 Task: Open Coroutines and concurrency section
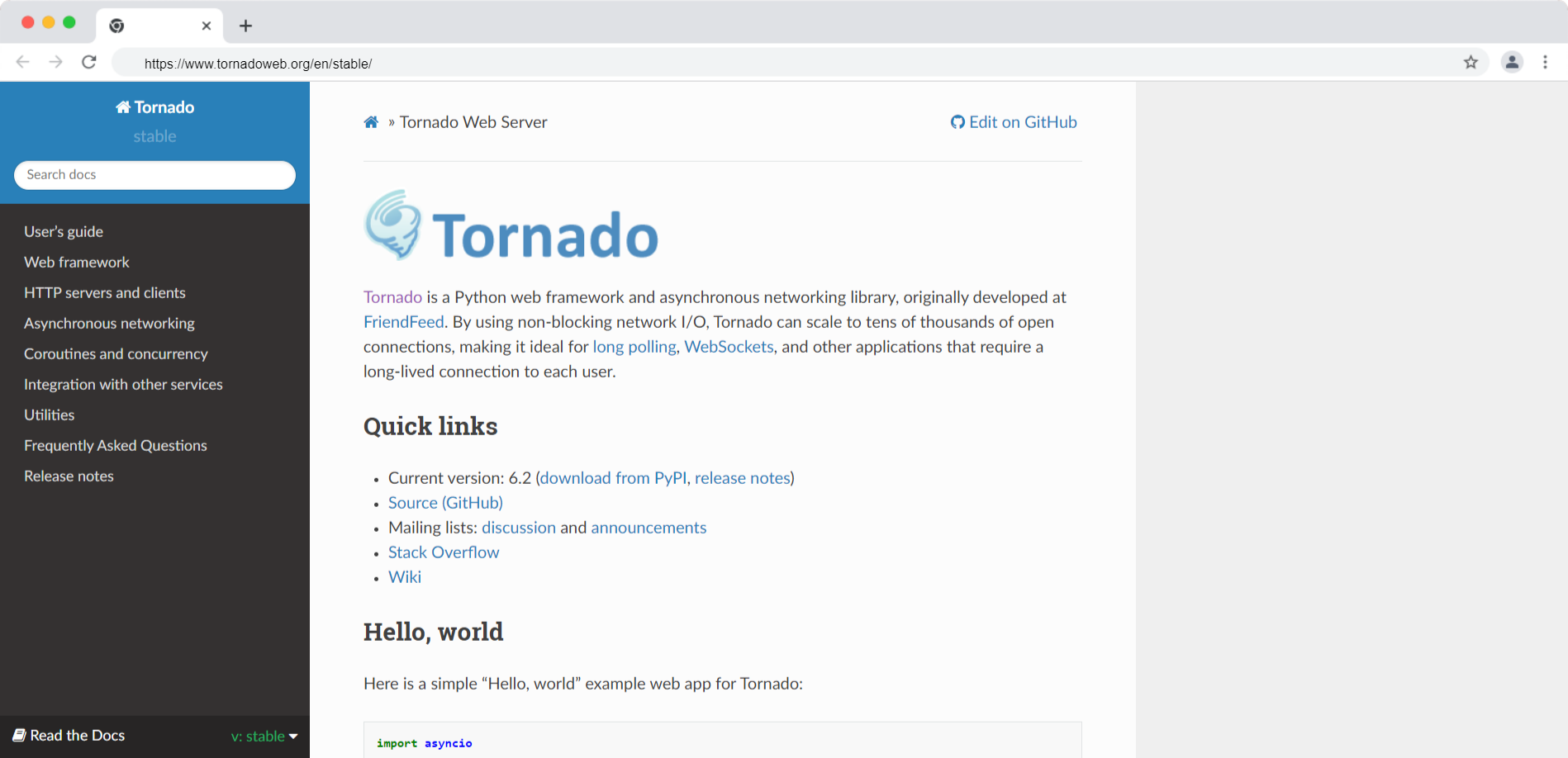[116, 354]
